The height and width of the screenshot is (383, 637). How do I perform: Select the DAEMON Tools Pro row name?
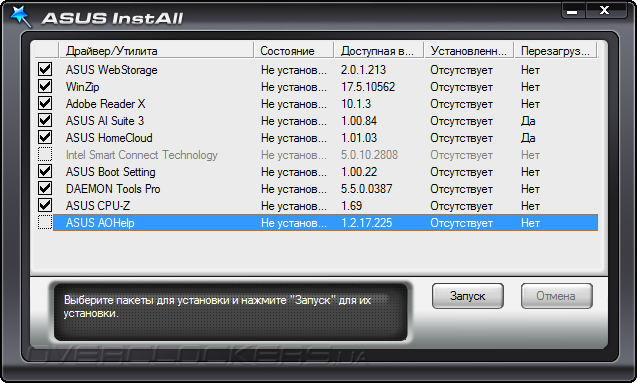(113, 189)
